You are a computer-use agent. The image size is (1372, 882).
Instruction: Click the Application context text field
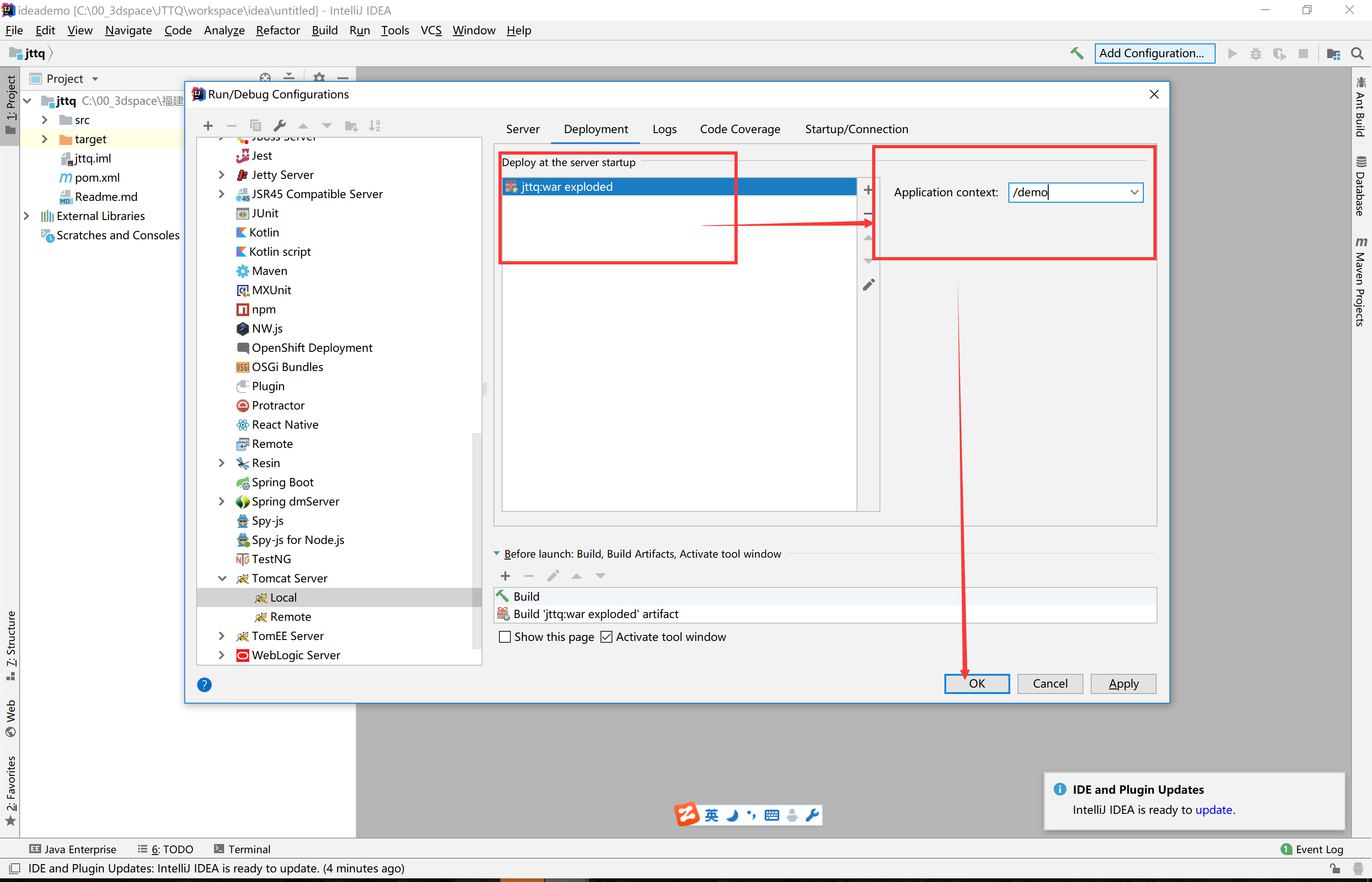tap(1066, 193)
